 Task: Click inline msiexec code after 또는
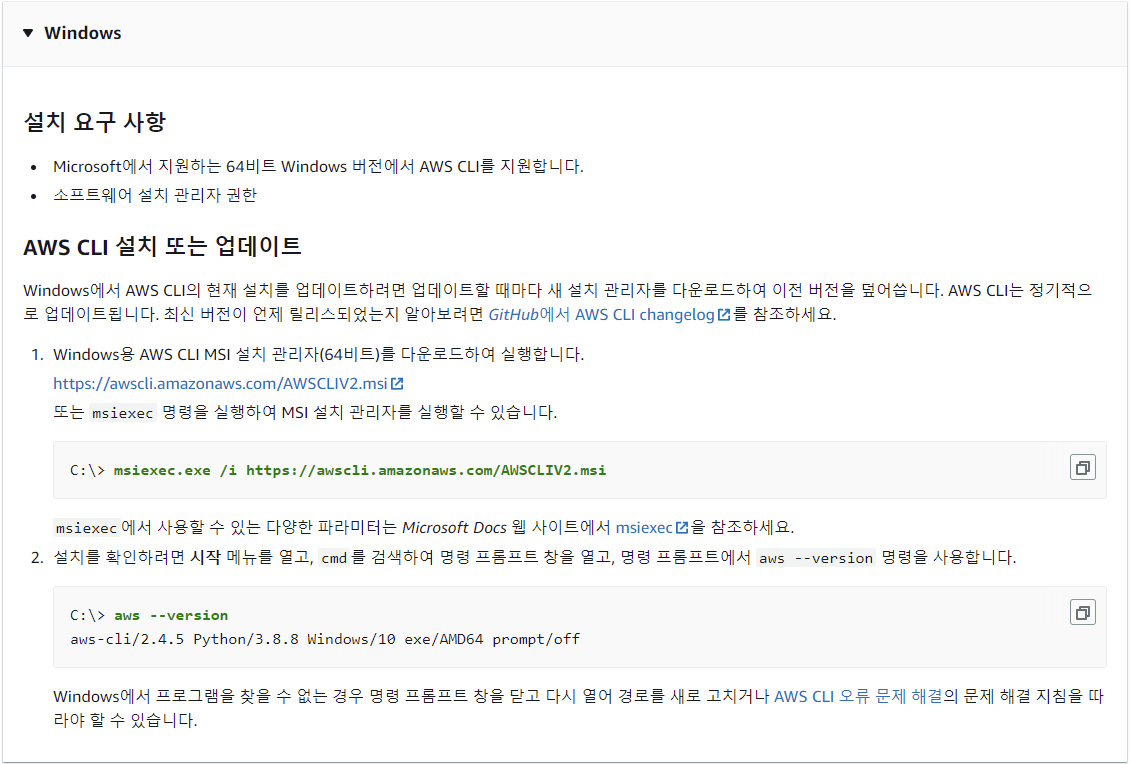[x=123, y=413]
